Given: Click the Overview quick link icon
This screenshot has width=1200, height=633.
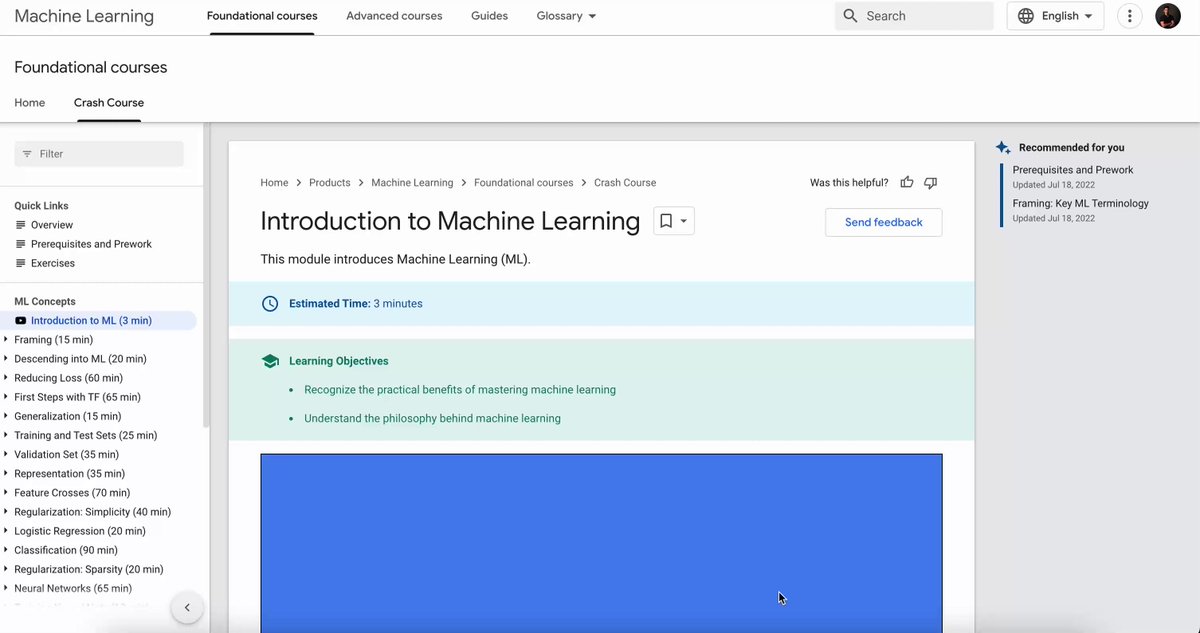Looking at the screenshot, I should pyautogui.click(x=19, y=224).
